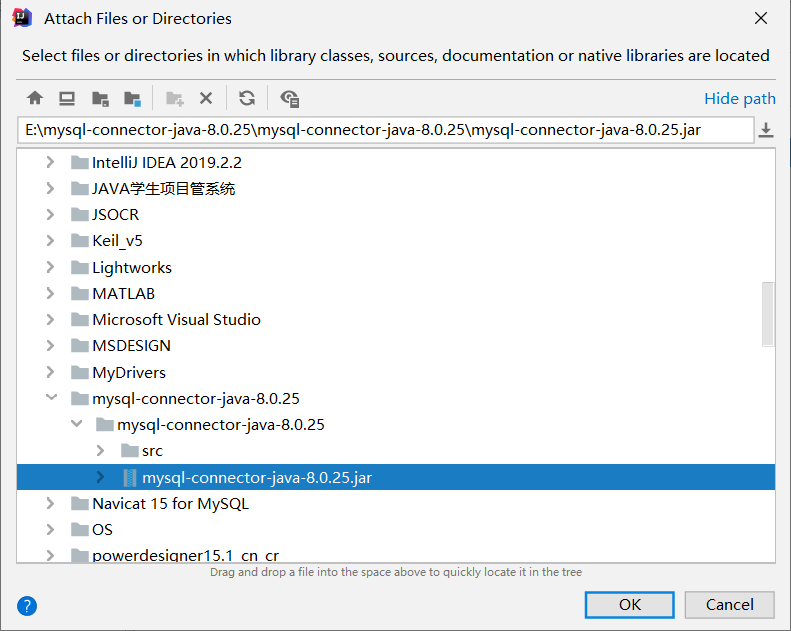Select nested mysql-connector-java-8.0.25 subfolder name
The image size is (791, 631).
pyautogui.click(x=220, y=425)
